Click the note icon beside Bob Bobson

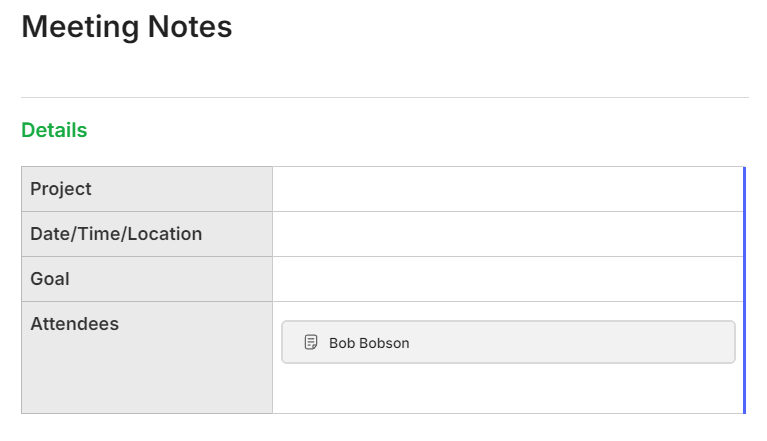coord(311,342)
